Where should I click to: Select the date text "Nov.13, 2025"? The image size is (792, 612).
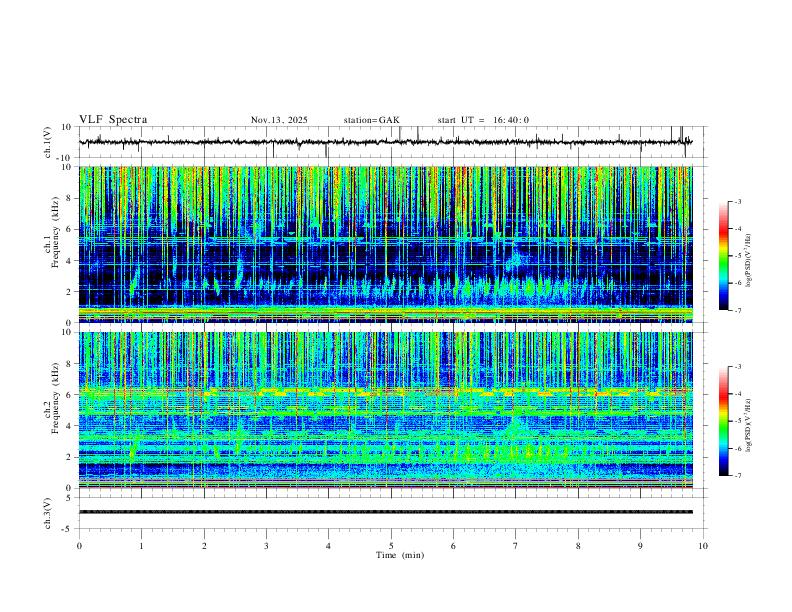click(279, 120)
